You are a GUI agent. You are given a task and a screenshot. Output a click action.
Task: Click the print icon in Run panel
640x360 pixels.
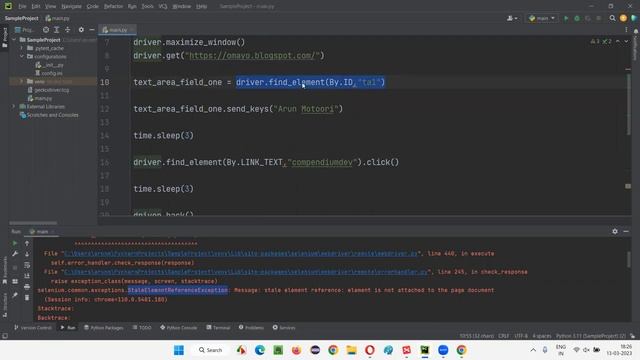point(27,287)
